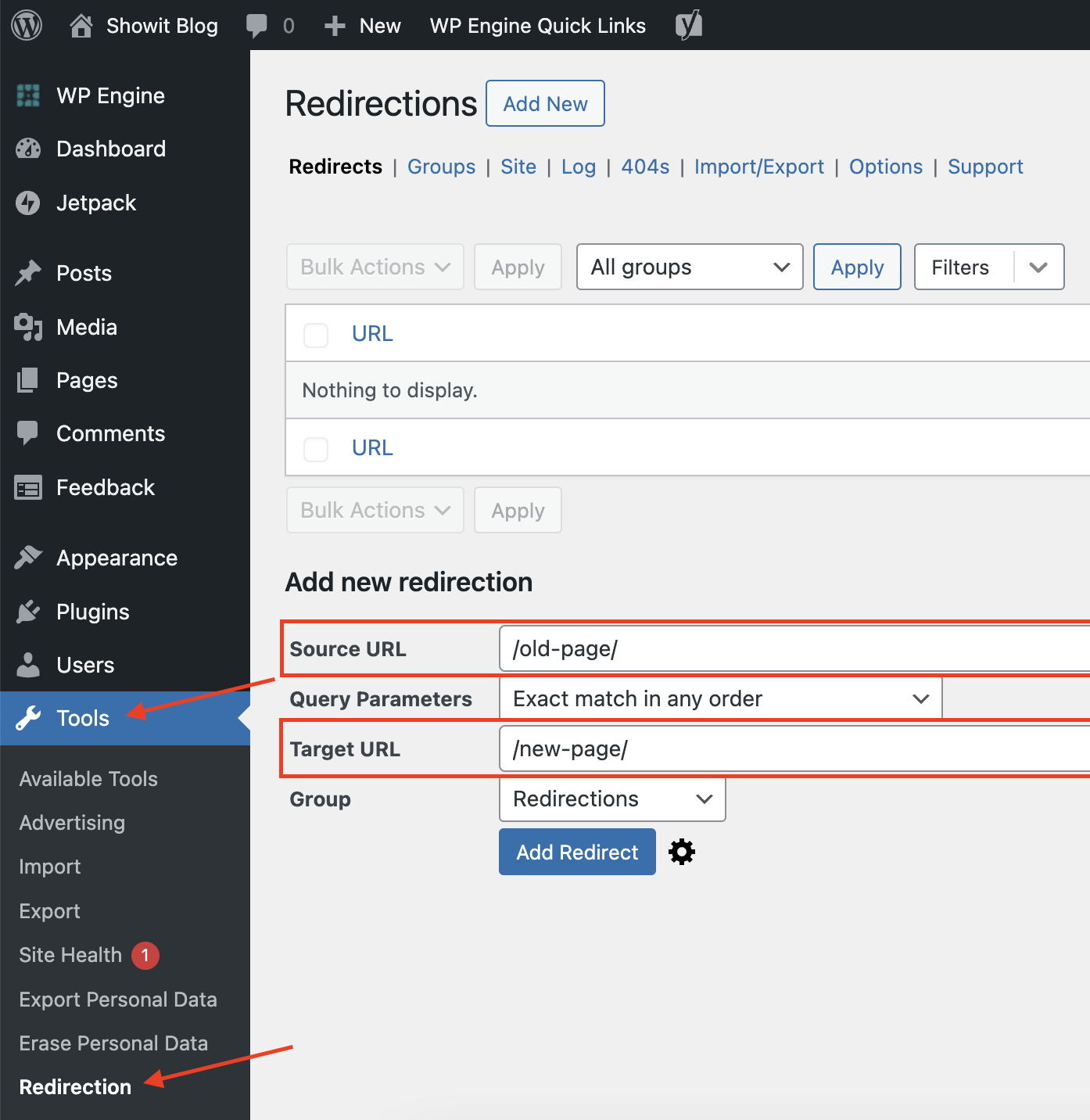1090x1120 pixels.
Task: Open the Support link
Action: point(985,167)
